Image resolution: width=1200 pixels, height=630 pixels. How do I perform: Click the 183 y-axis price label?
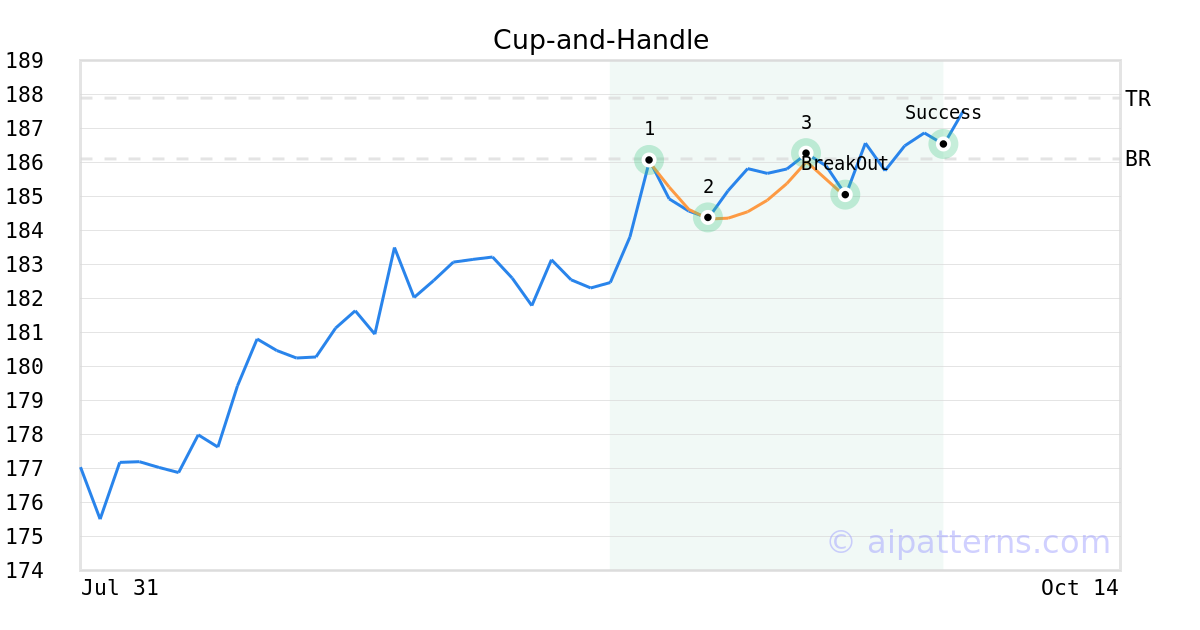click(x=24, y=265)
